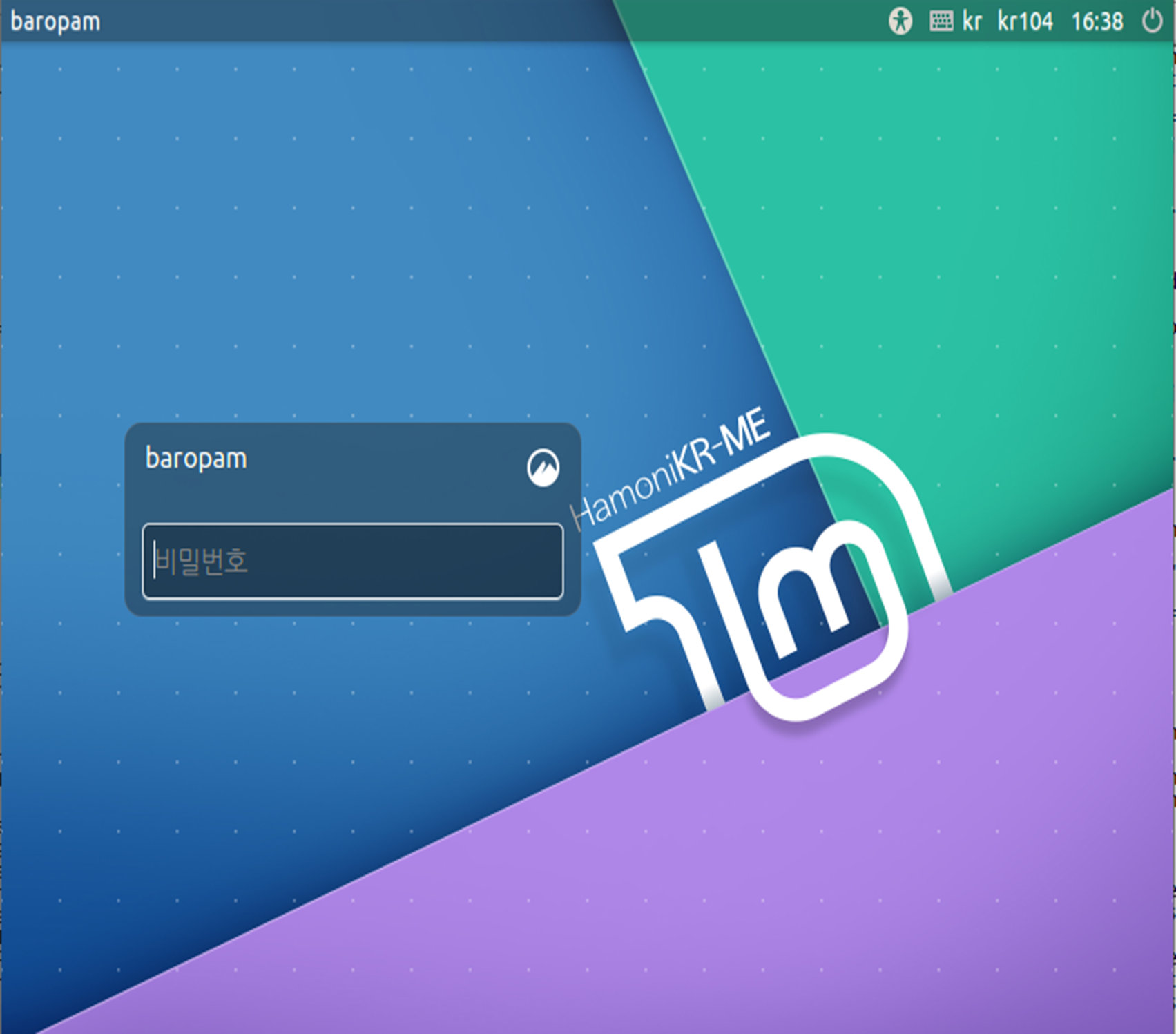Click the 16:38 clock in top panel
Image resolution: width=1176 pixels, height=1034 pixels.
click(x=1097, y=21)
